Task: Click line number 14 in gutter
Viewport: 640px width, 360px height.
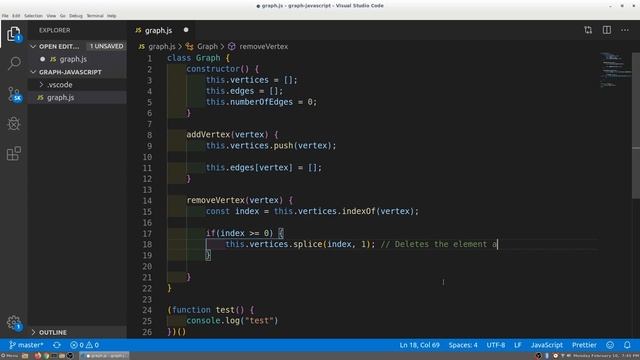Action: (147, 200)
